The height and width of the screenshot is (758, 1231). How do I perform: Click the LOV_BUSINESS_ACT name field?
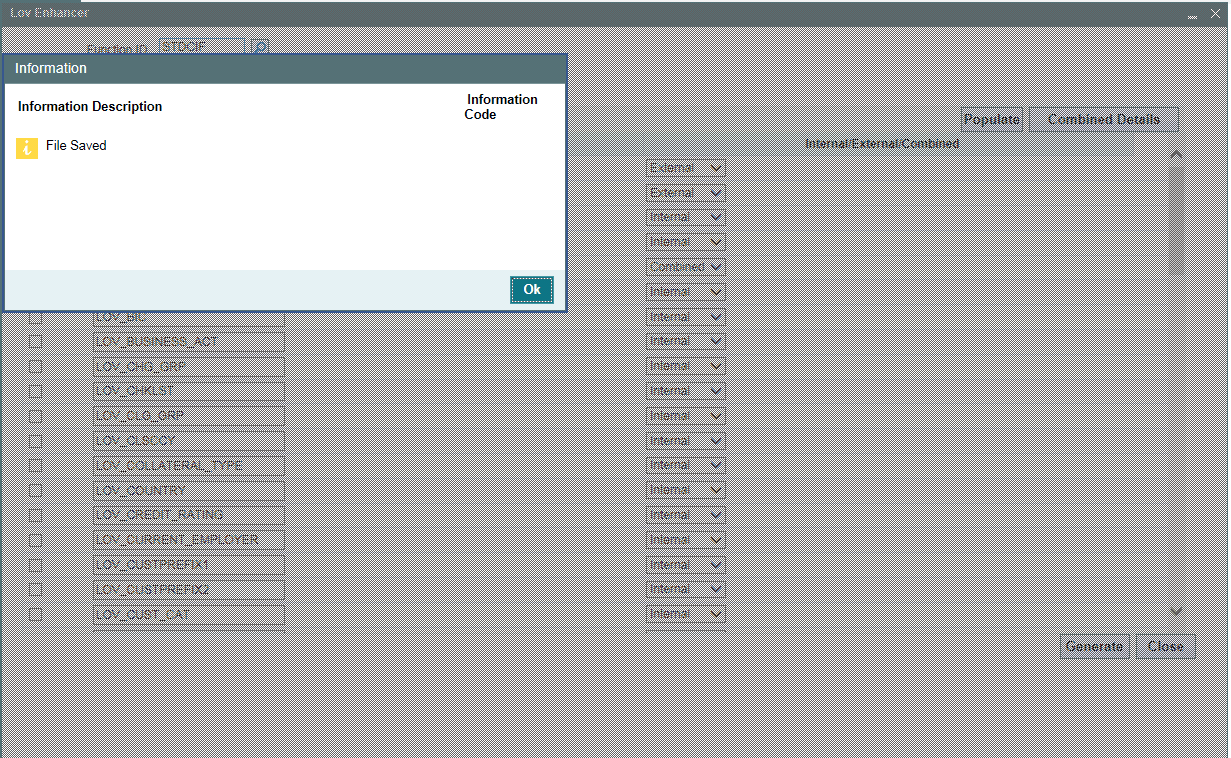[189, 341]
